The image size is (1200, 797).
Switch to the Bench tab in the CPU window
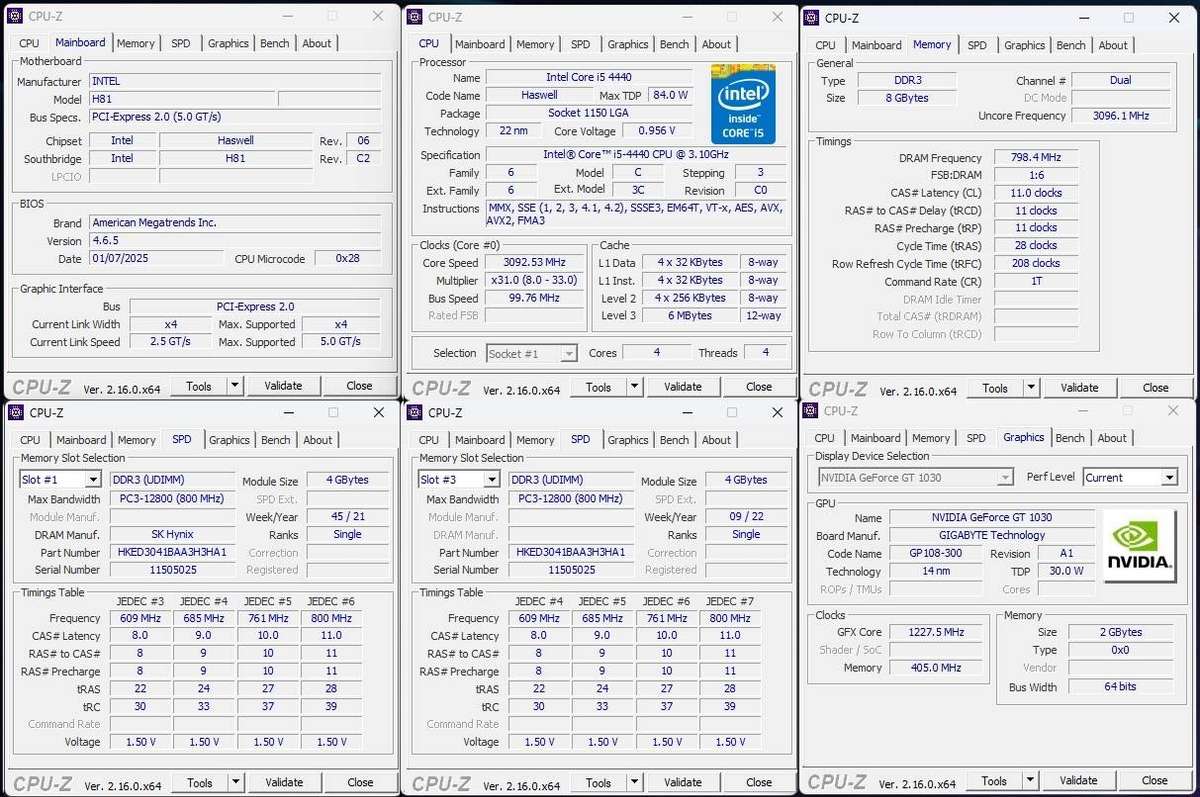[x=674, y=44]
